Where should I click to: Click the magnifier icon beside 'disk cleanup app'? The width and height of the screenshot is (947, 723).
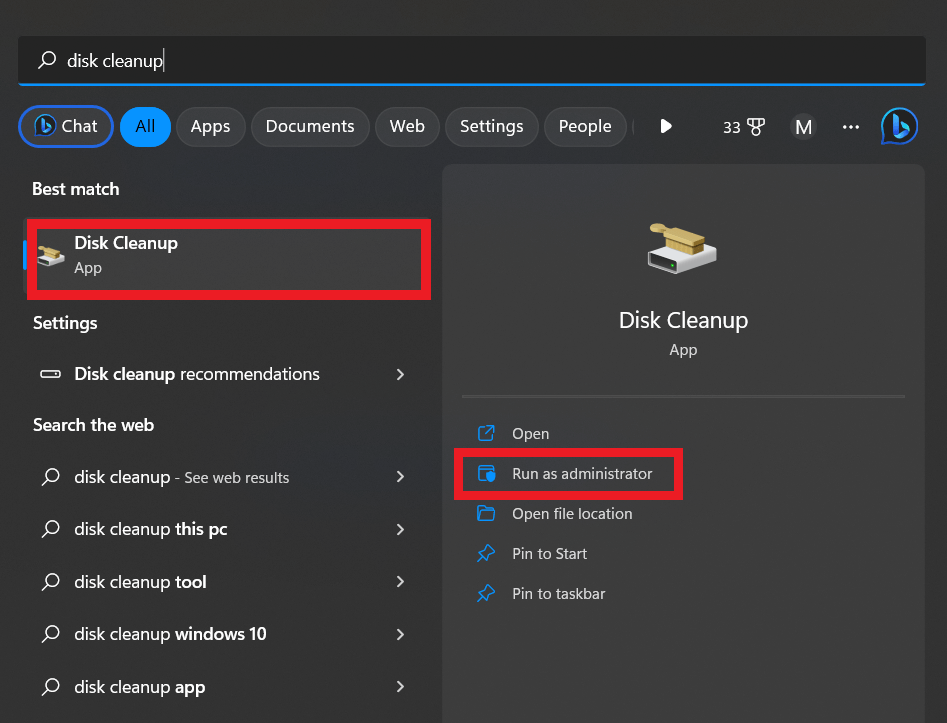(x=51, y=687)
